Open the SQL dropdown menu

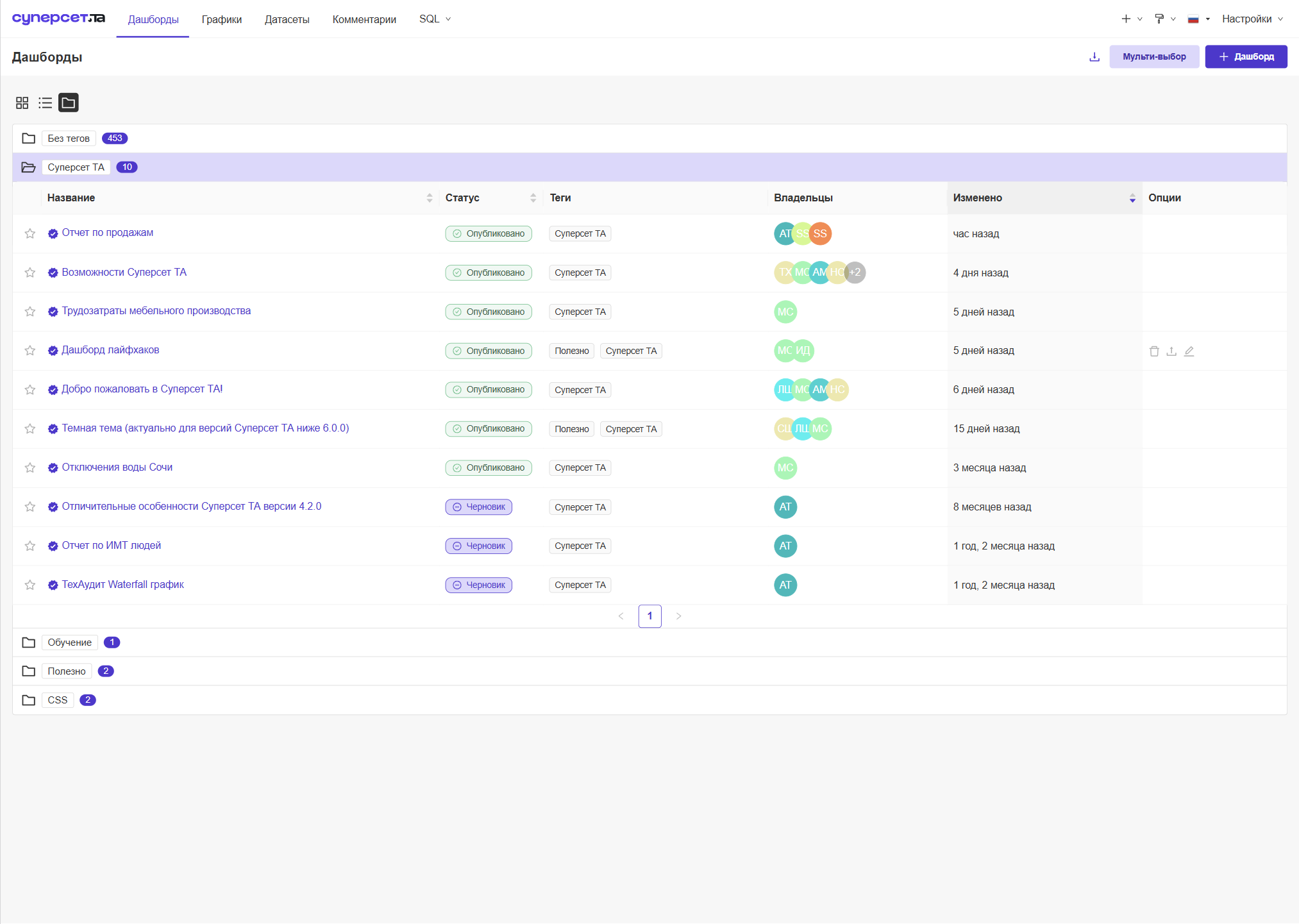coord(435,19)
